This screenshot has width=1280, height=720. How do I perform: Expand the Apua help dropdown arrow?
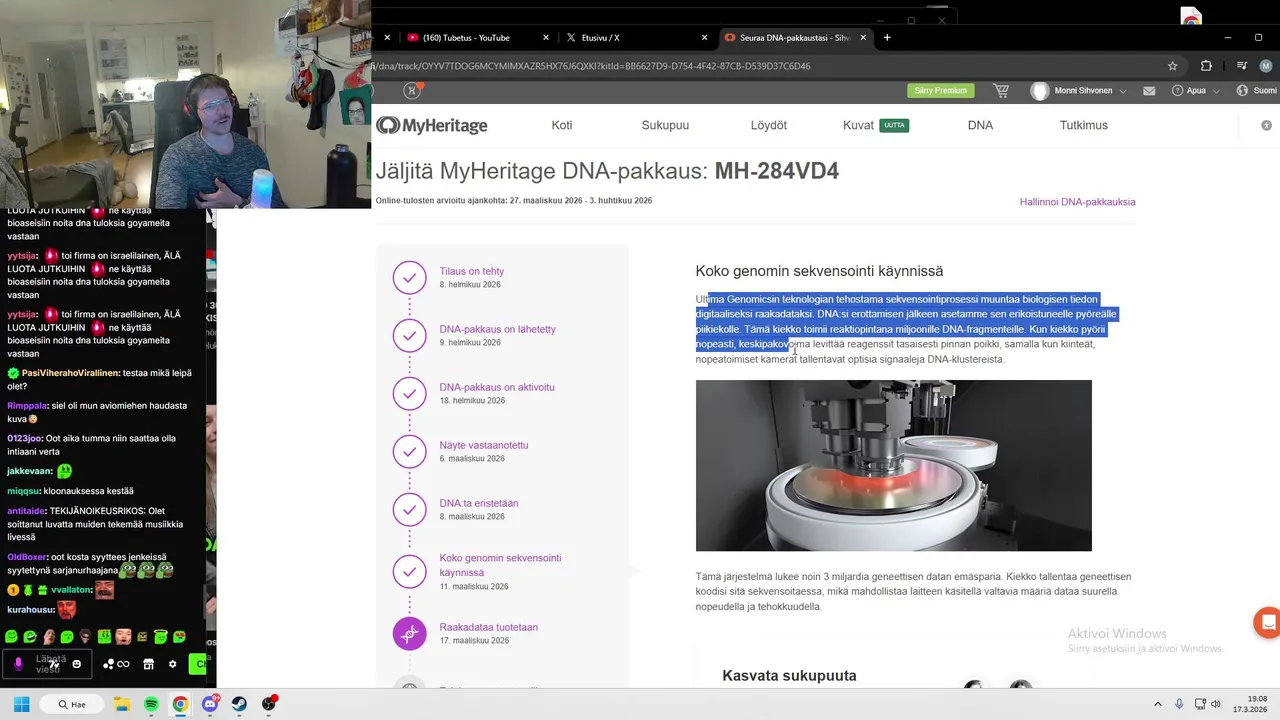pos(1216,91)
